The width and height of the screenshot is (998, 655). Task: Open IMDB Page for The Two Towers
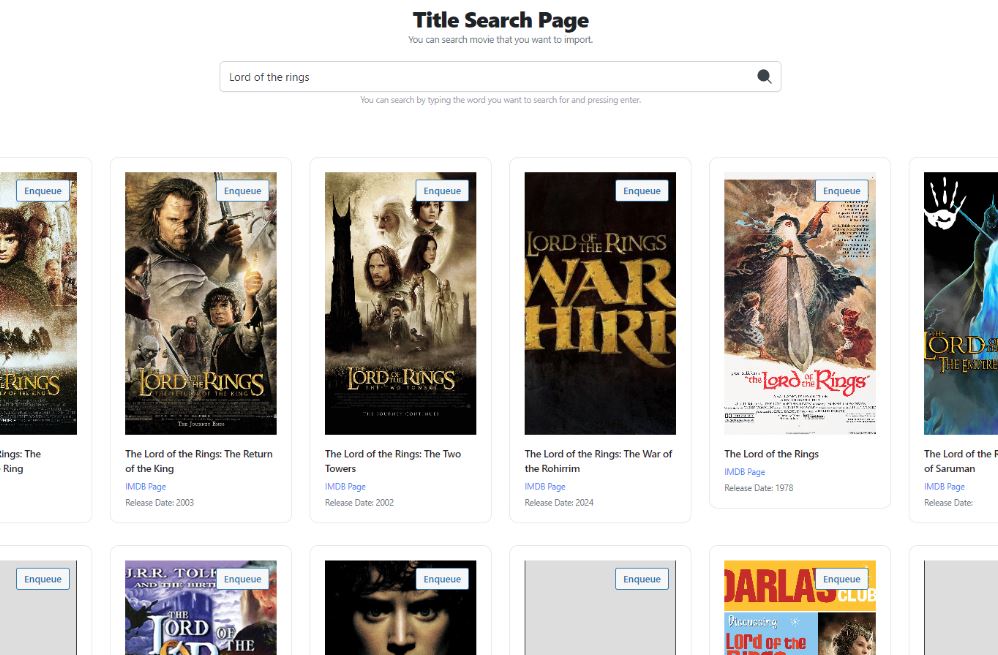pyautogui.click(x=345, y=486)
